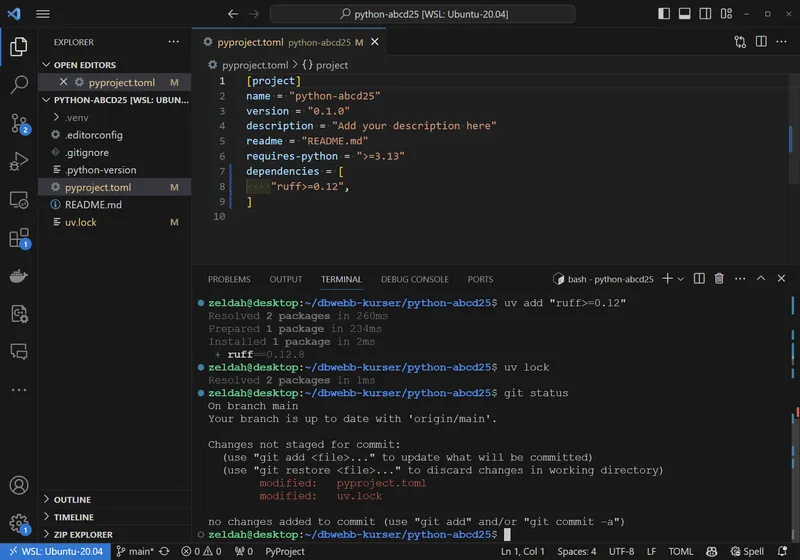This screenshot has height=560, width=800.
Task: Go back in navigation history
Action: coord(233,14)
